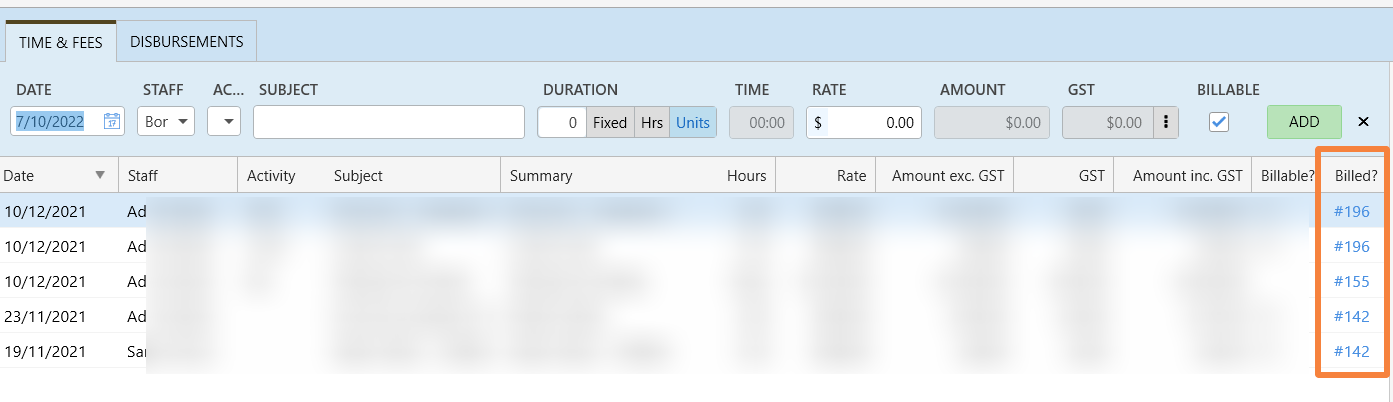
Task: Open the date picker calendar icon
Action: click(x=112, y=122)
